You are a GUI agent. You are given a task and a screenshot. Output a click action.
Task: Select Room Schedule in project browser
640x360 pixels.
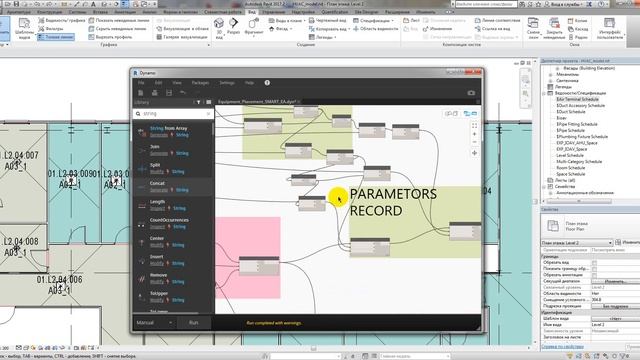point(571,168)
